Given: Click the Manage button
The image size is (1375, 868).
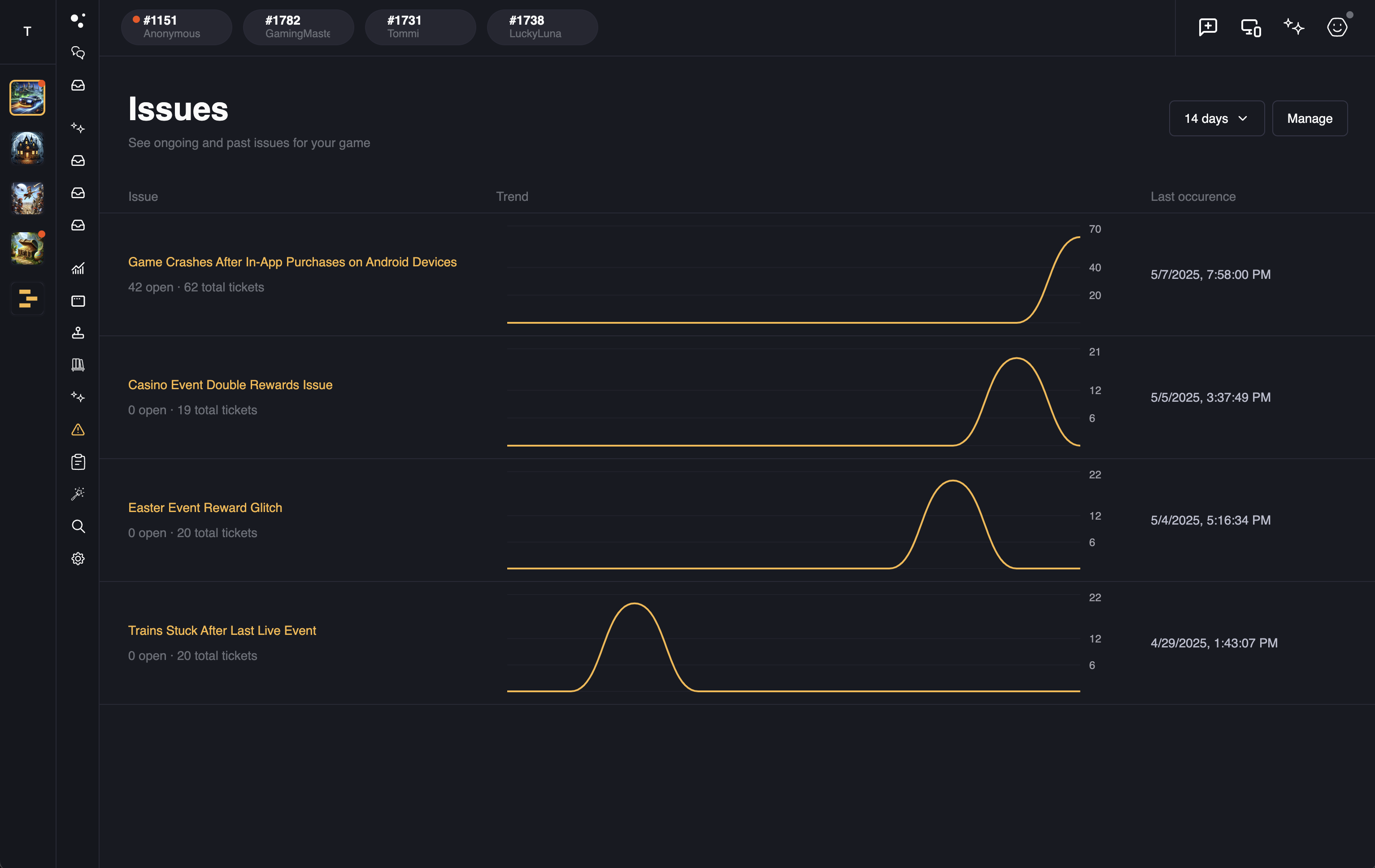Looking at the screenshot, I should (1310, 118).
